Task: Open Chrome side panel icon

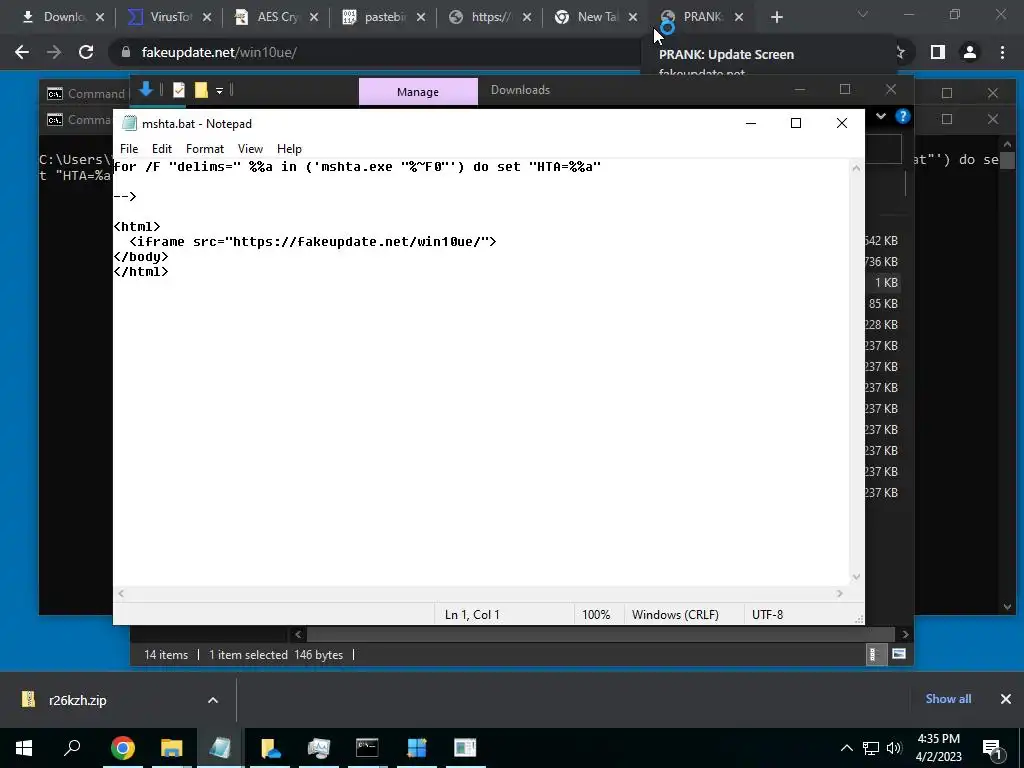Action: pyautogui.click(x=938, y=52)
